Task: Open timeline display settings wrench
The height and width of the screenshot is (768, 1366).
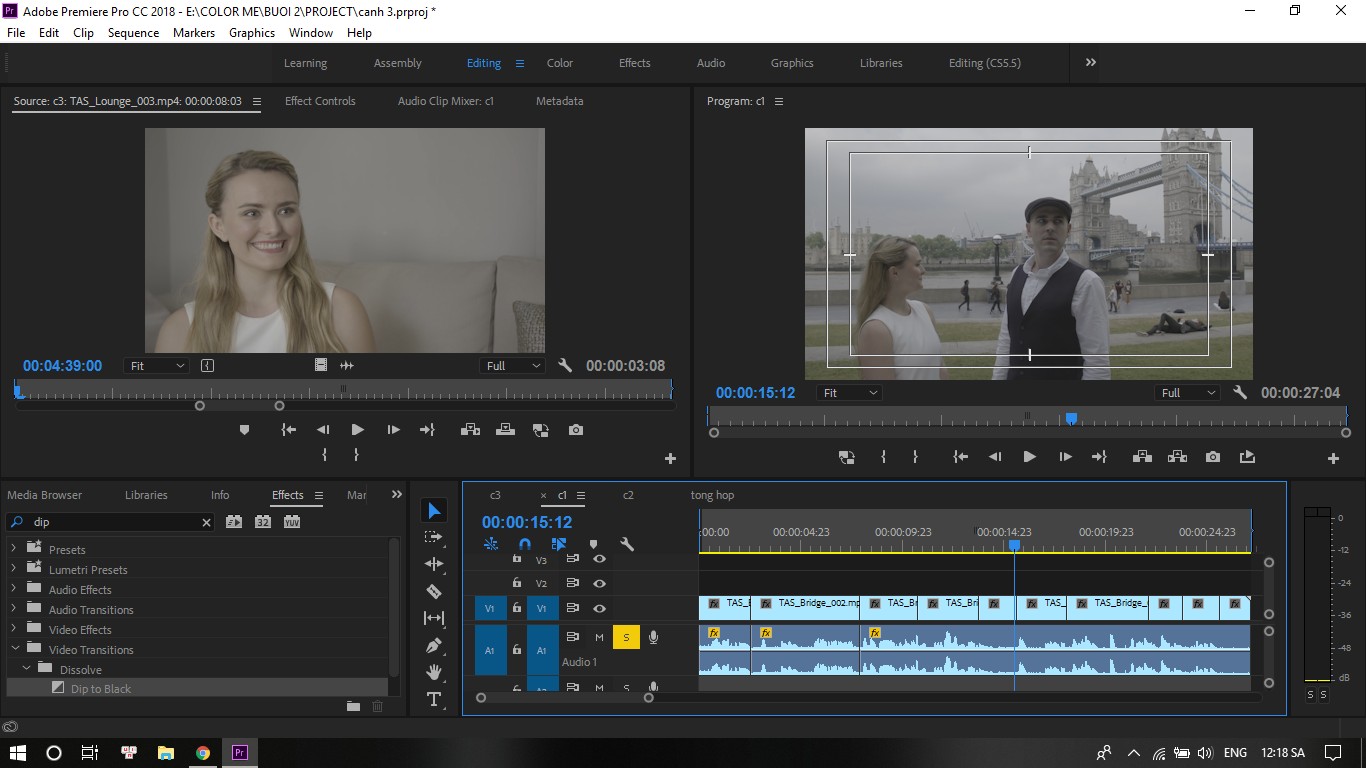Action: pyautogui.click(x=627, y=545)
